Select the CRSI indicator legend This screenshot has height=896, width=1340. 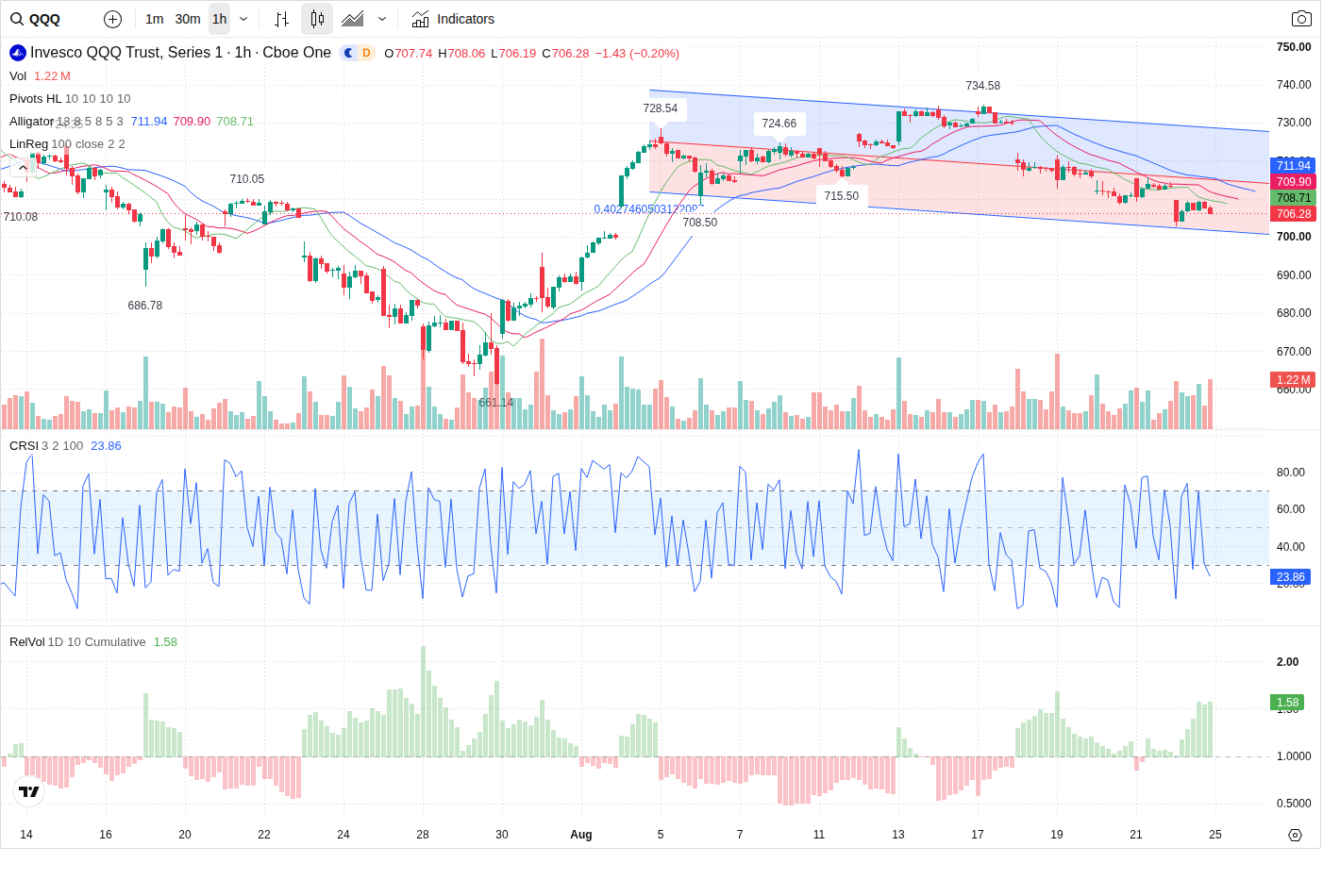point(24,446)
